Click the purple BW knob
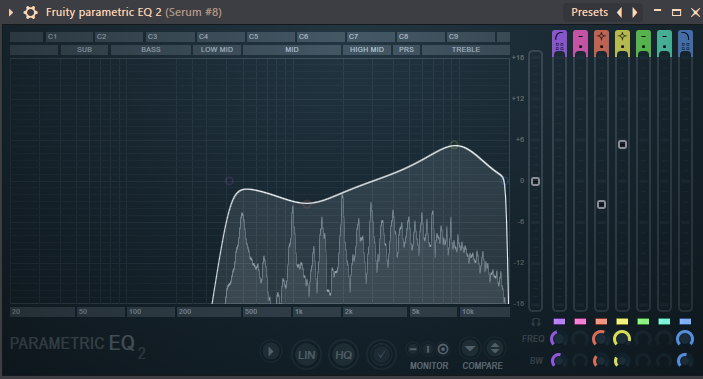The width and height of the screenshot is (703, 379). [558, 360]
